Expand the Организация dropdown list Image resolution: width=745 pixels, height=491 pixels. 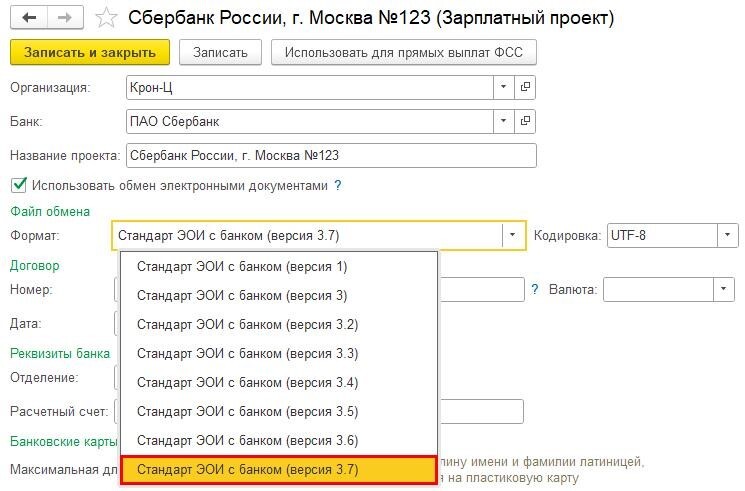(x=503, y=87)
